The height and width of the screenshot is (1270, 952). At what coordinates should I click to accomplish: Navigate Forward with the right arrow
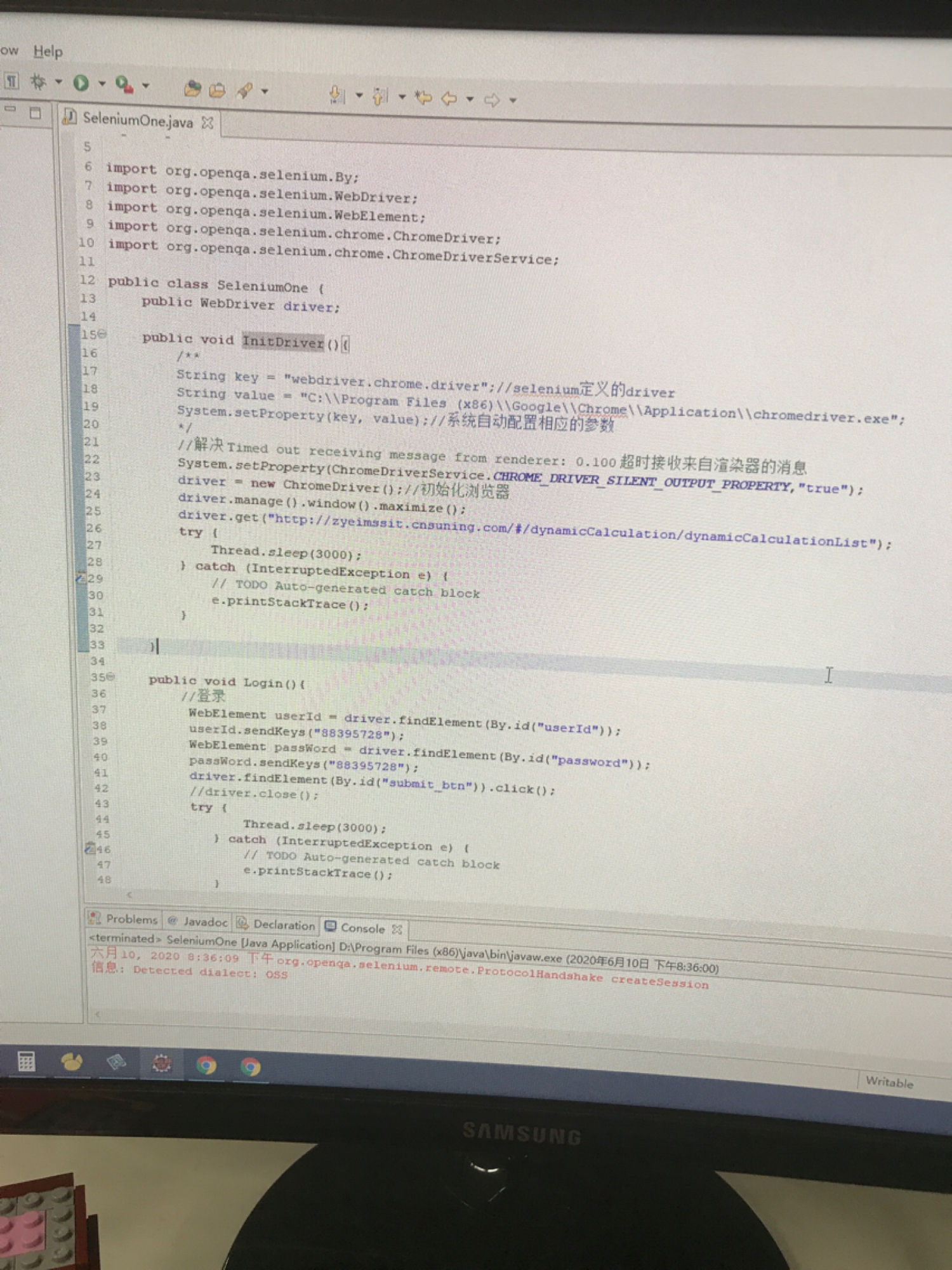(492, 100)
